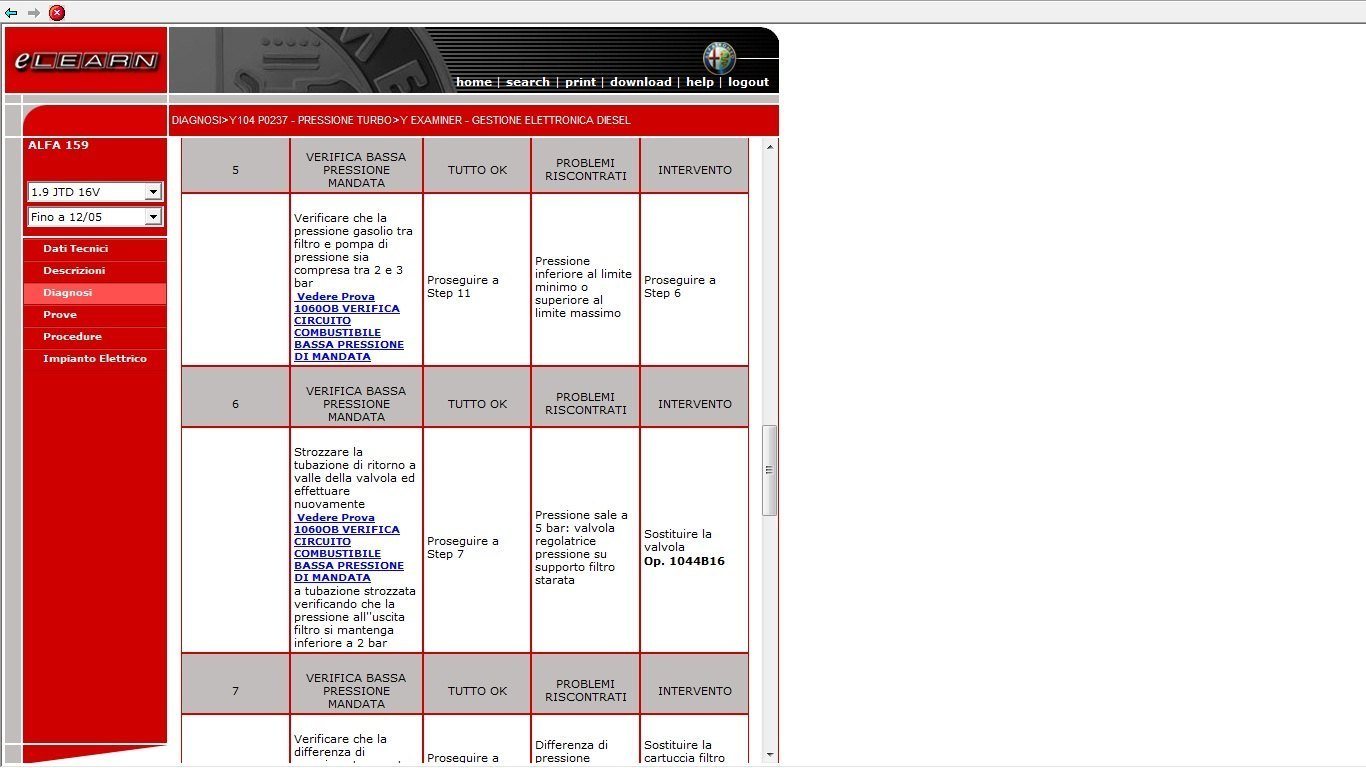Click the ALFA 159 model title
This screenshot has height=768, width=1366.
58,145
